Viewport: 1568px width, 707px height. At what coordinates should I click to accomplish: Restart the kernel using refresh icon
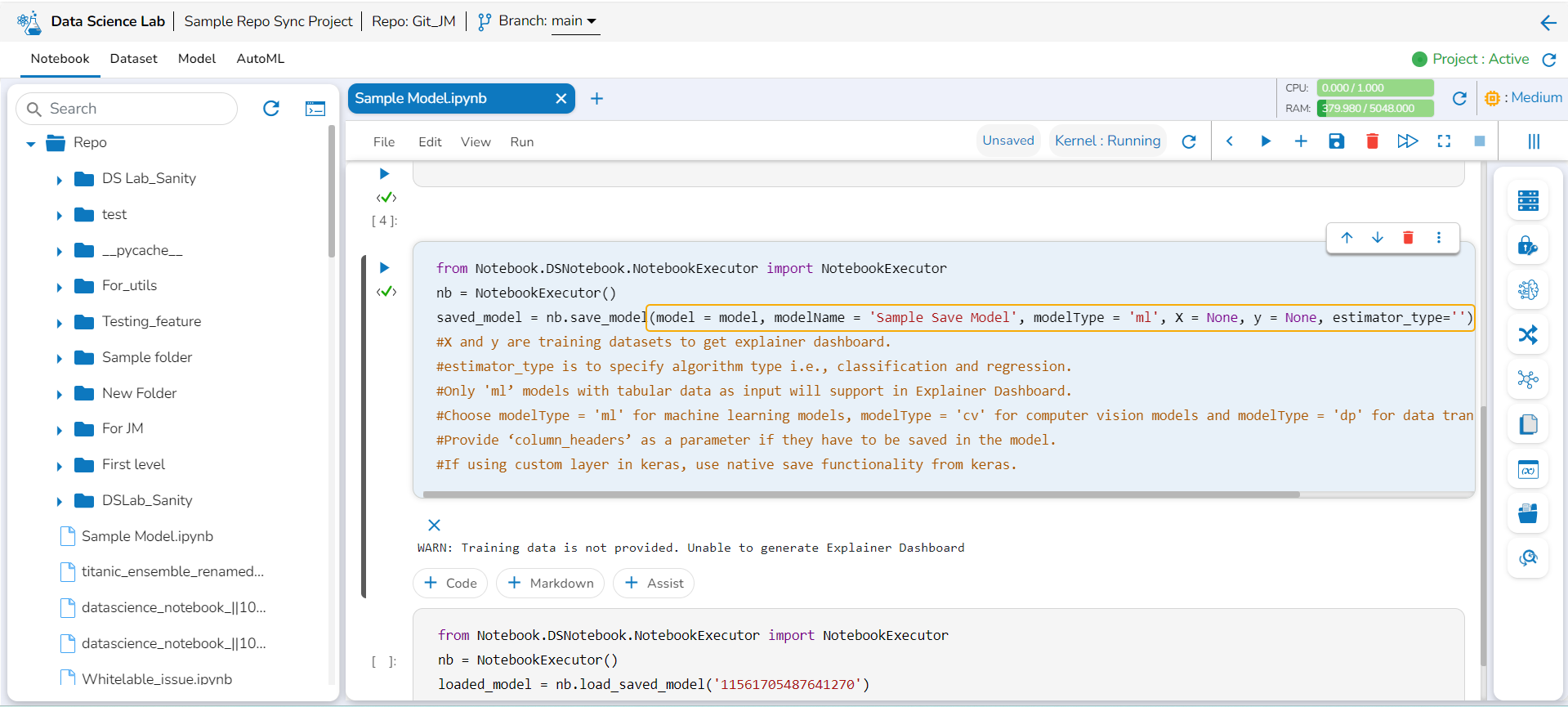[1189, 141]
